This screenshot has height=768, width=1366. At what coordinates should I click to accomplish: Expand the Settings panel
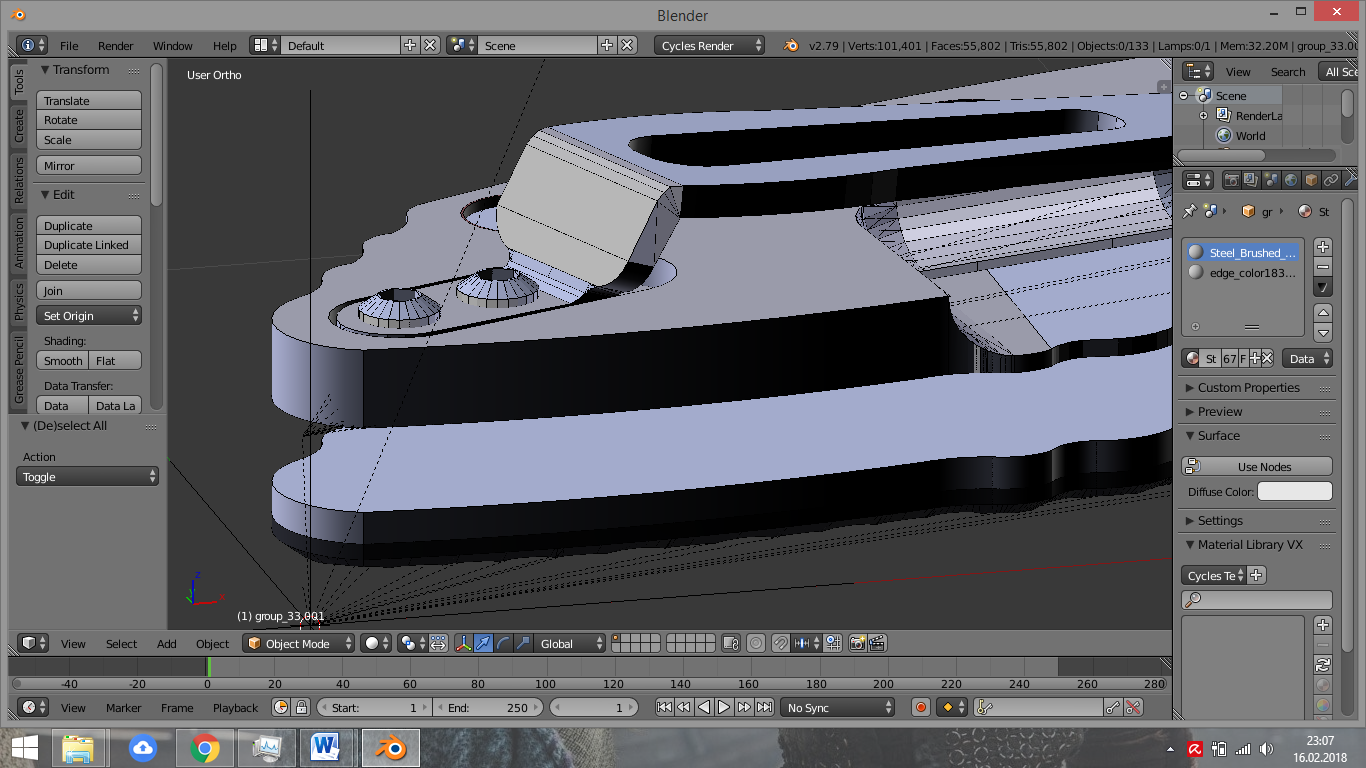(1258, 520)
